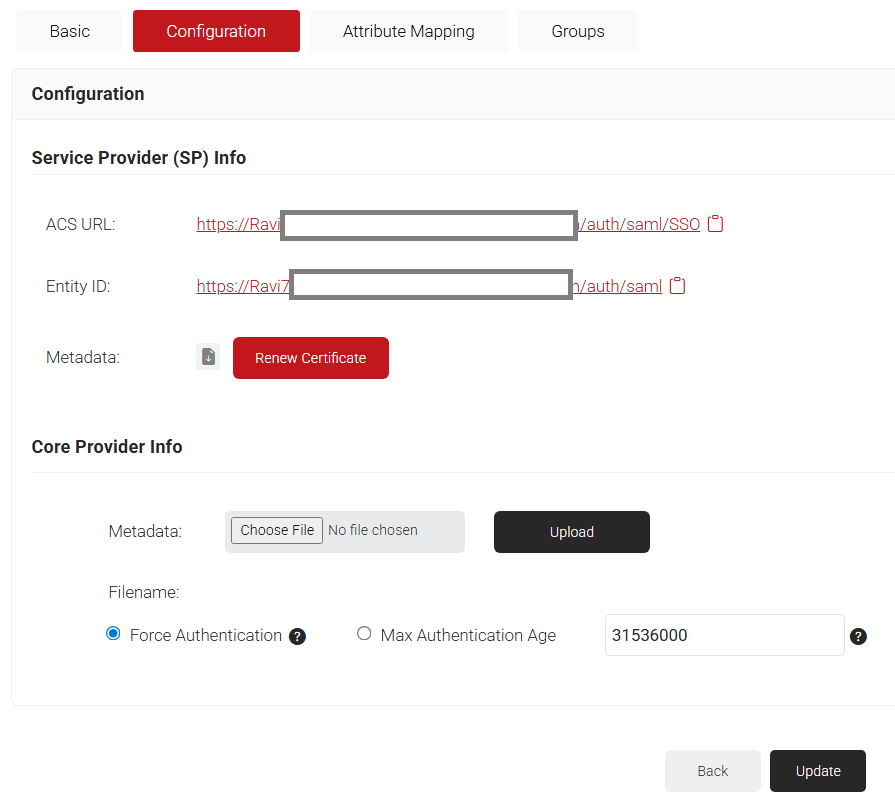Screen dimensions: 895x809
Task: Download the SP metadata file icon
Action: (208, 357)
